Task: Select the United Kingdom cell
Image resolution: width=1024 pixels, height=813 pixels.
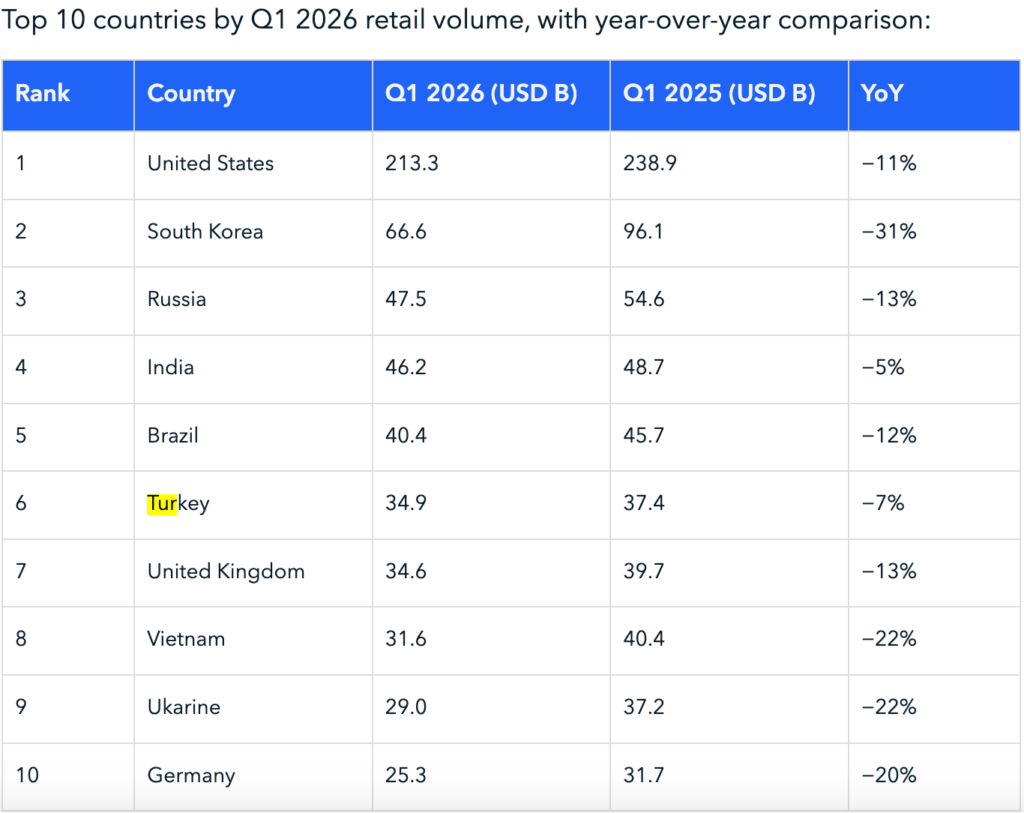Action: [x=253, y=573]
